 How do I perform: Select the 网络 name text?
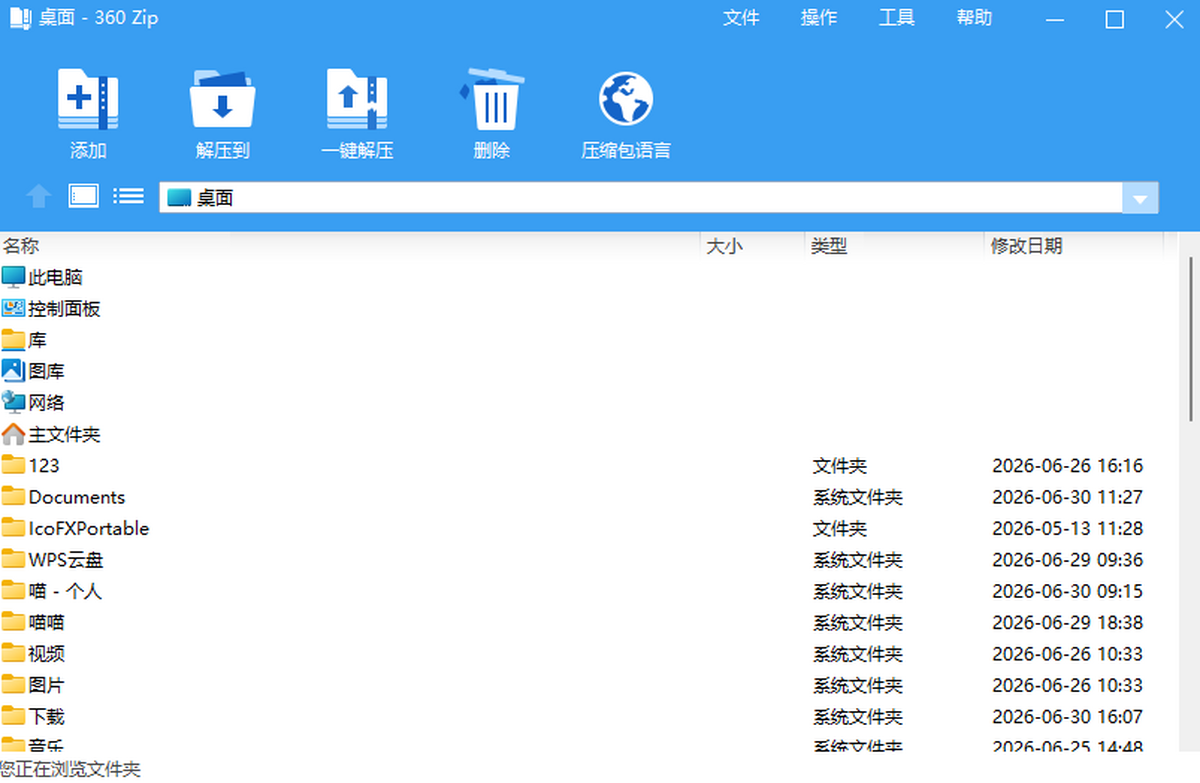pos(47,403)
